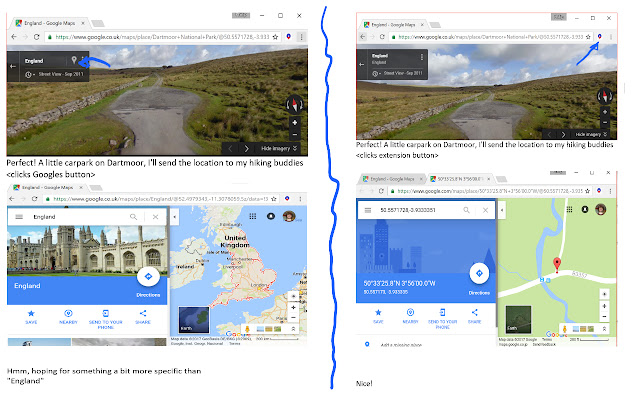Click Hide imagery in top-left Street View
Screen dimensions: 640x400
tap(276, 149)
